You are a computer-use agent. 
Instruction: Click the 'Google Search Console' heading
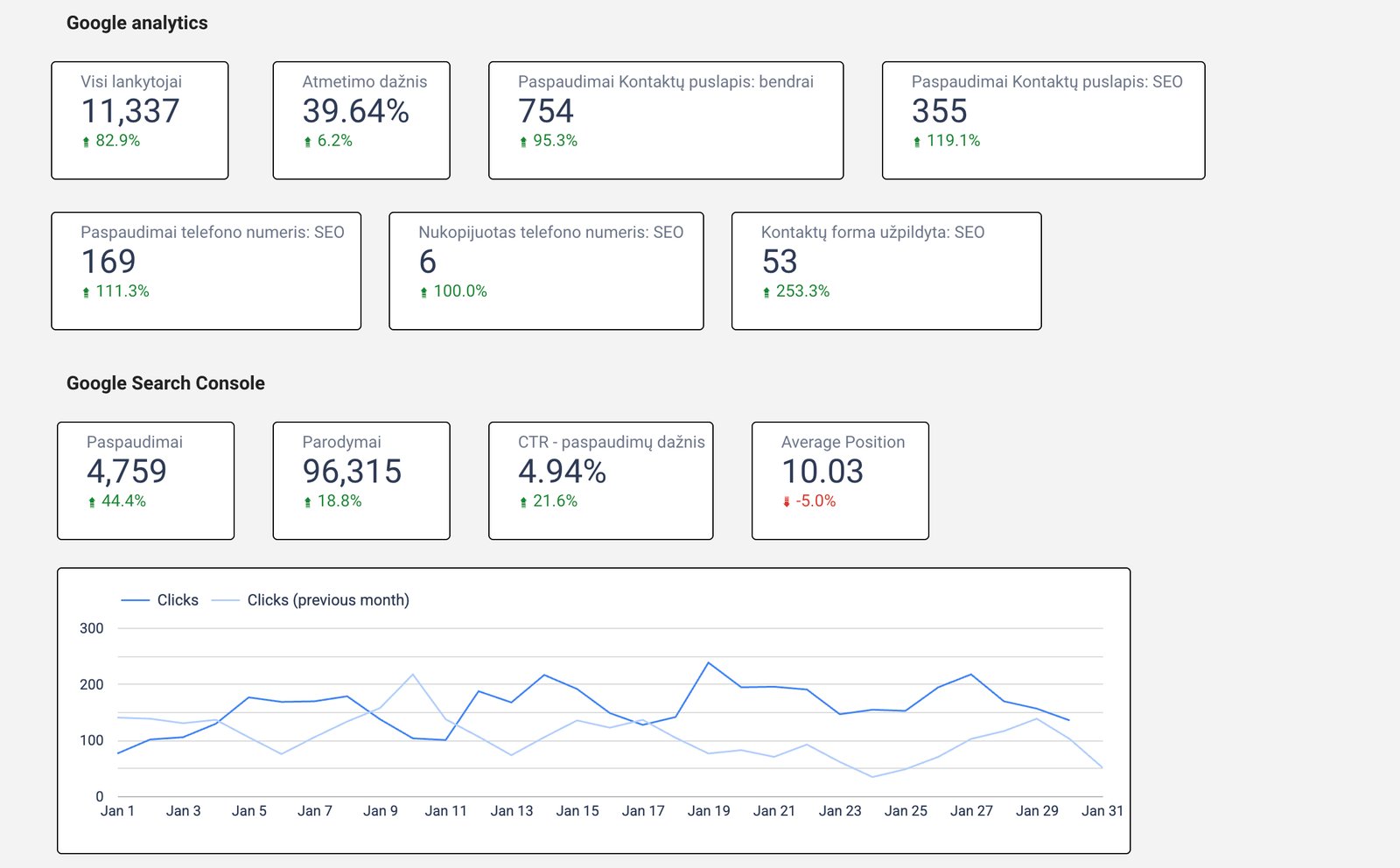(165, 383)
